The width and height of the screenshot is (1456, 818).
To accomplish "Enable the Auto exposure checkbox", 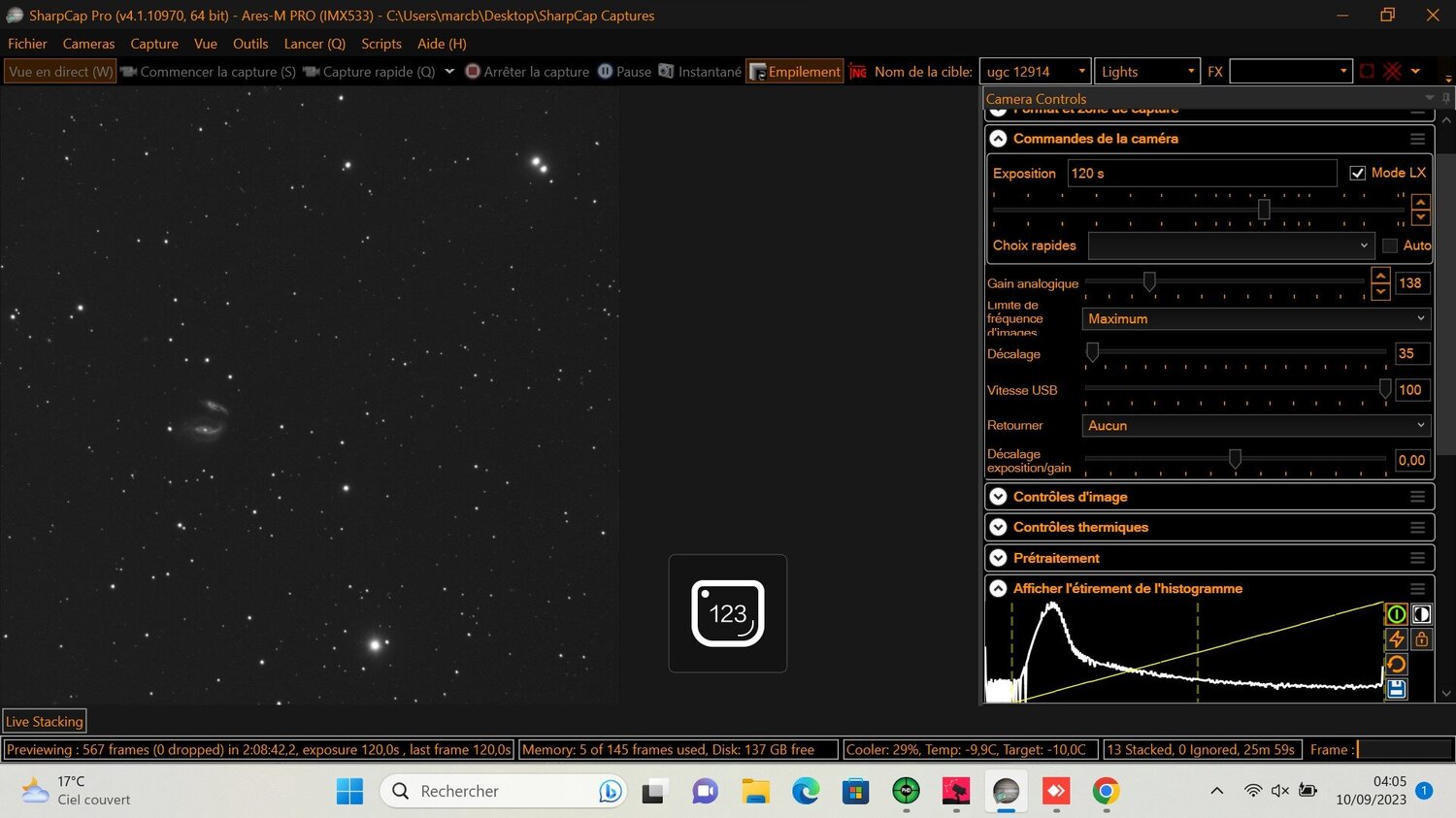I will coord(1390,245).
